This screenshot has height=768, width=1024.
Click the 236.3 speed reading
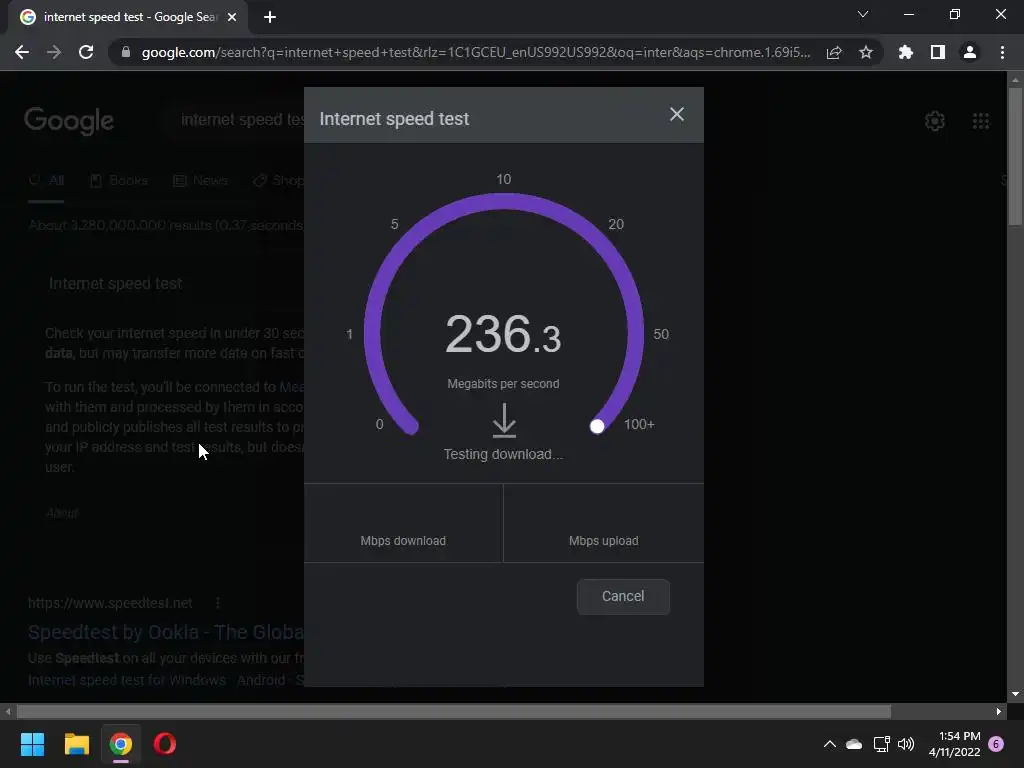coord(503,334)
